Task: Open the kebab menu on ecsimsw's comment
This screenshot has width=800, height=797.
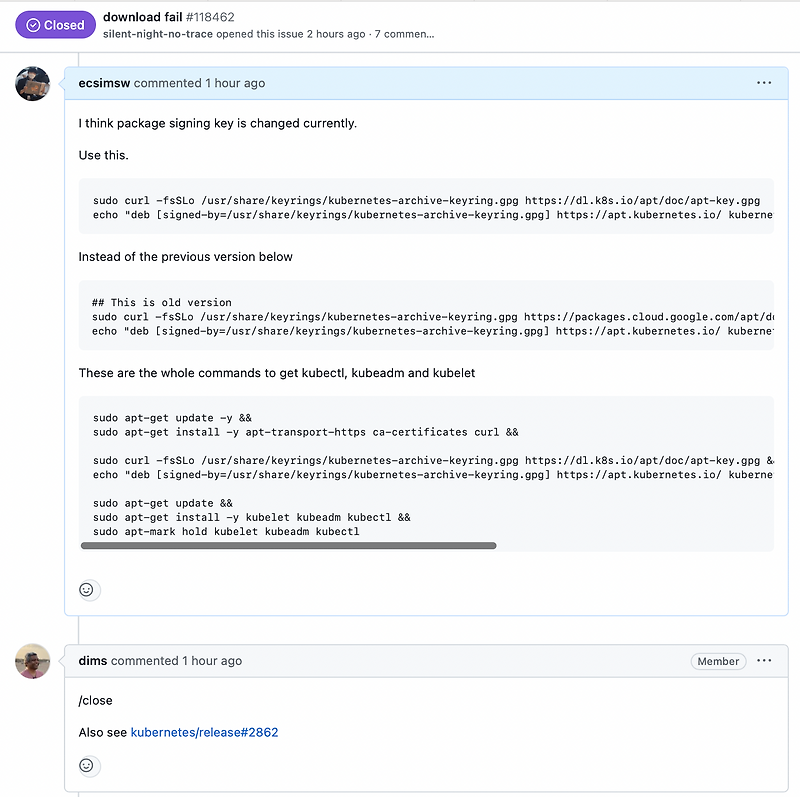Action: 764,83
